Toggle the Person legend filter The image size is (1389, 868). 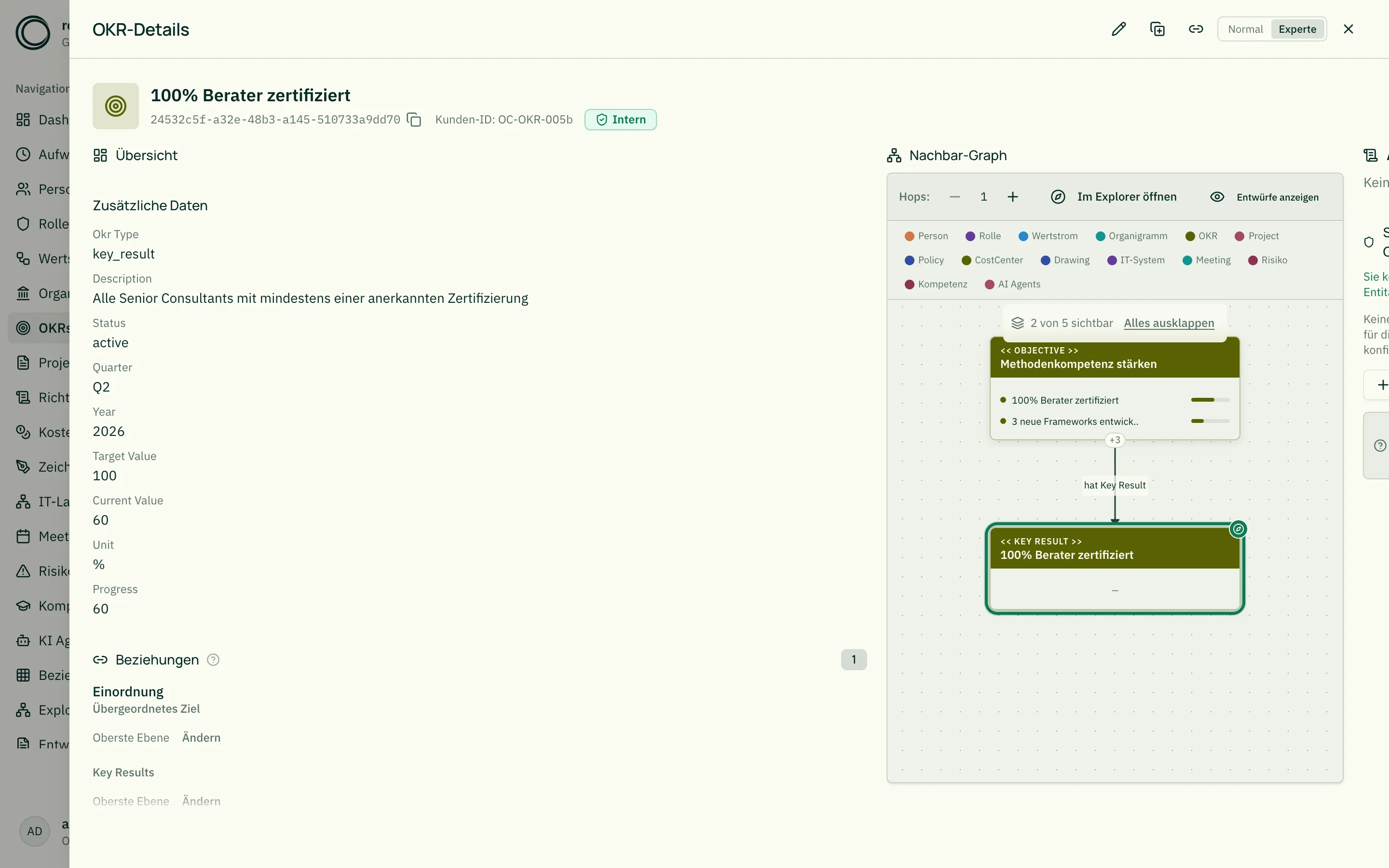pyautogui.click(x=926, y=236)
